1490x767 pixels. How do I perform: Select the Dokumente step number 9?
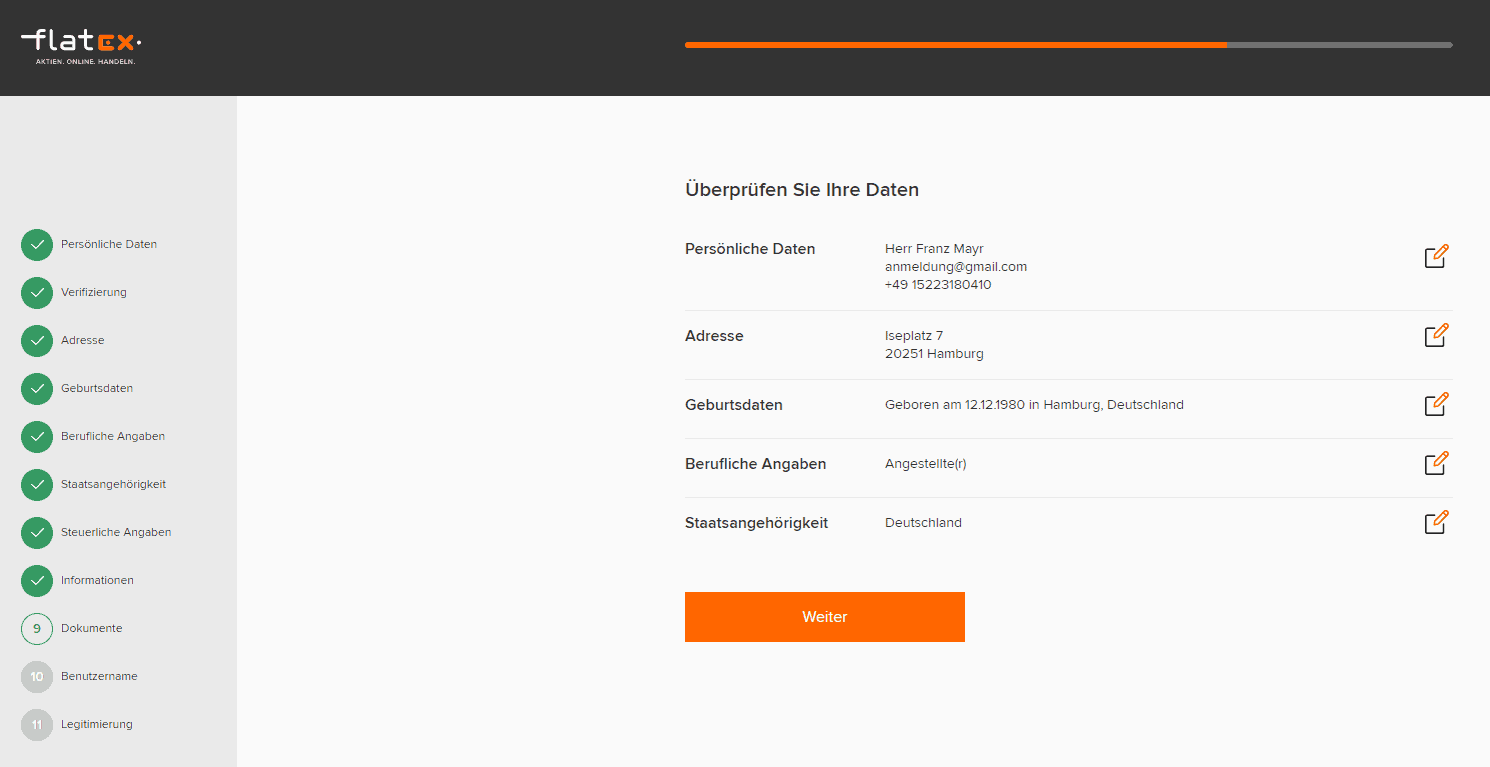tap(37, 629)
